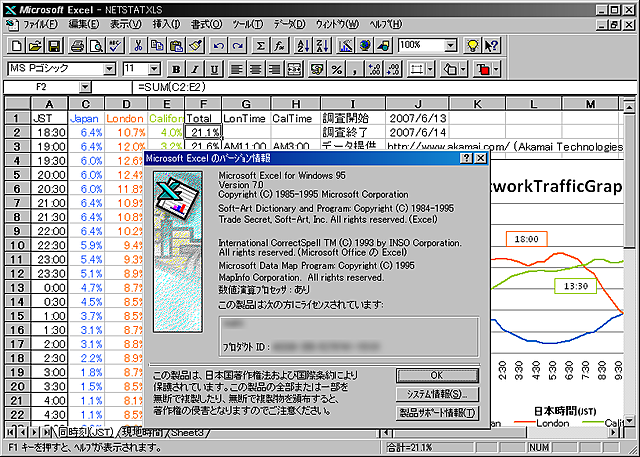This screenshot has width=640, height=457.
Task: Open the 表示(V) menu
Action: [125, 24]
